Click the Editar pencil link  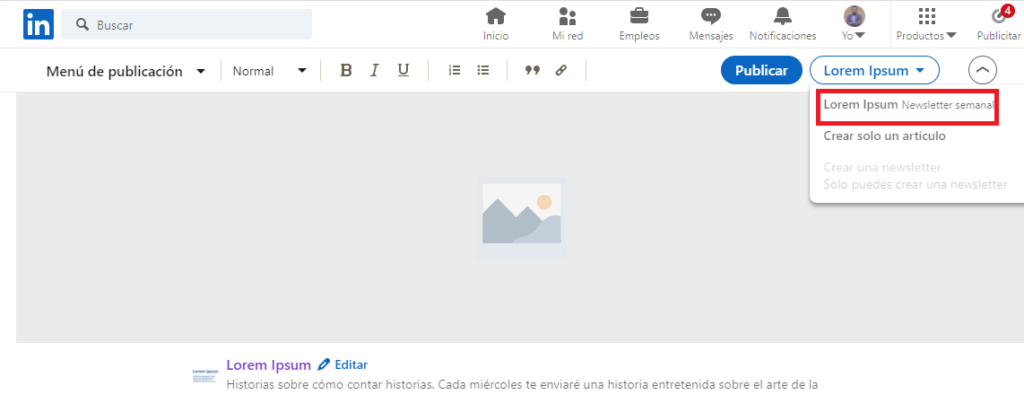[343, 364]
